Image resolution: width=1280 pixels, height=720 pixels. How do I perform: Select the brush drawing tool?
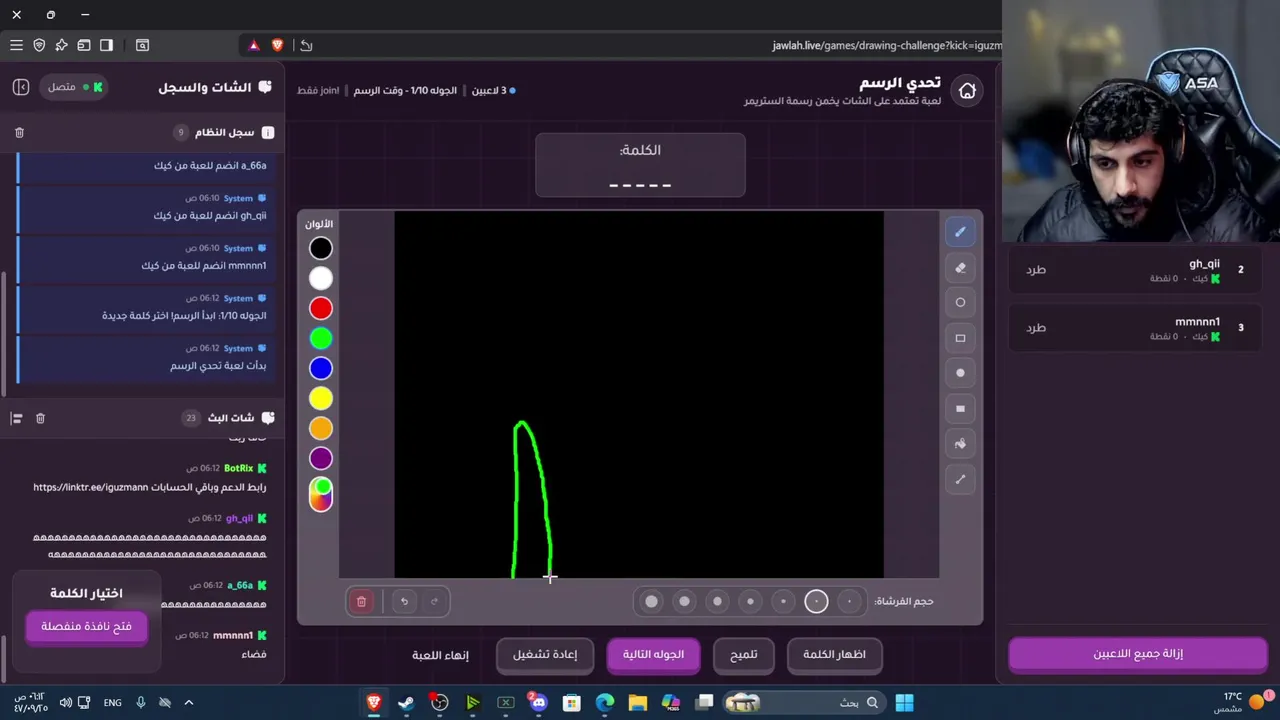click(x=960, y=232)
